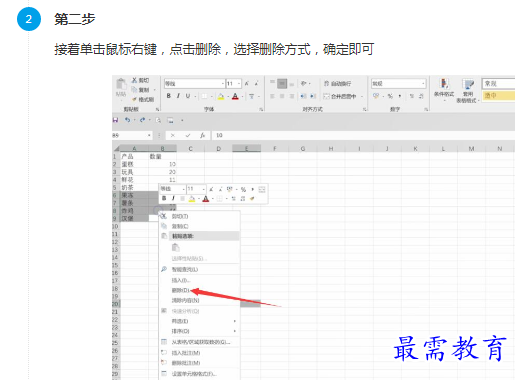Screen dimensions: 515x380
Task: Click the Cut (剪切) scissors in the ribbon
Action: coord(134,80)
